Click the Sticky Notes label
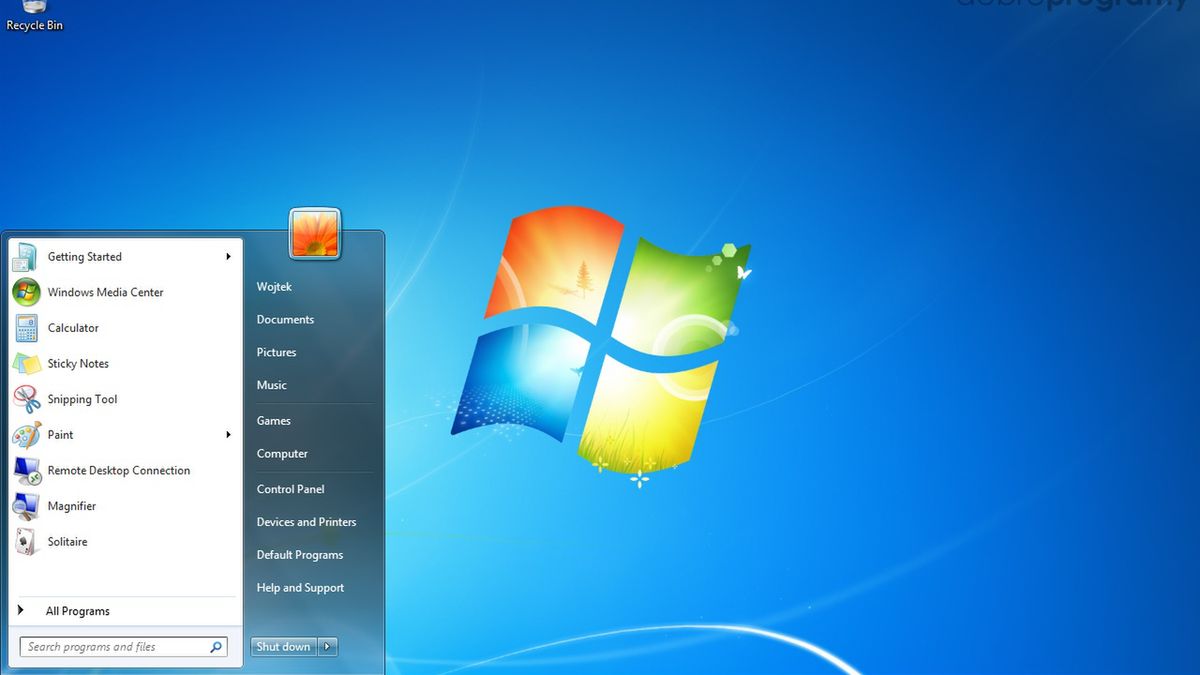 78,364
